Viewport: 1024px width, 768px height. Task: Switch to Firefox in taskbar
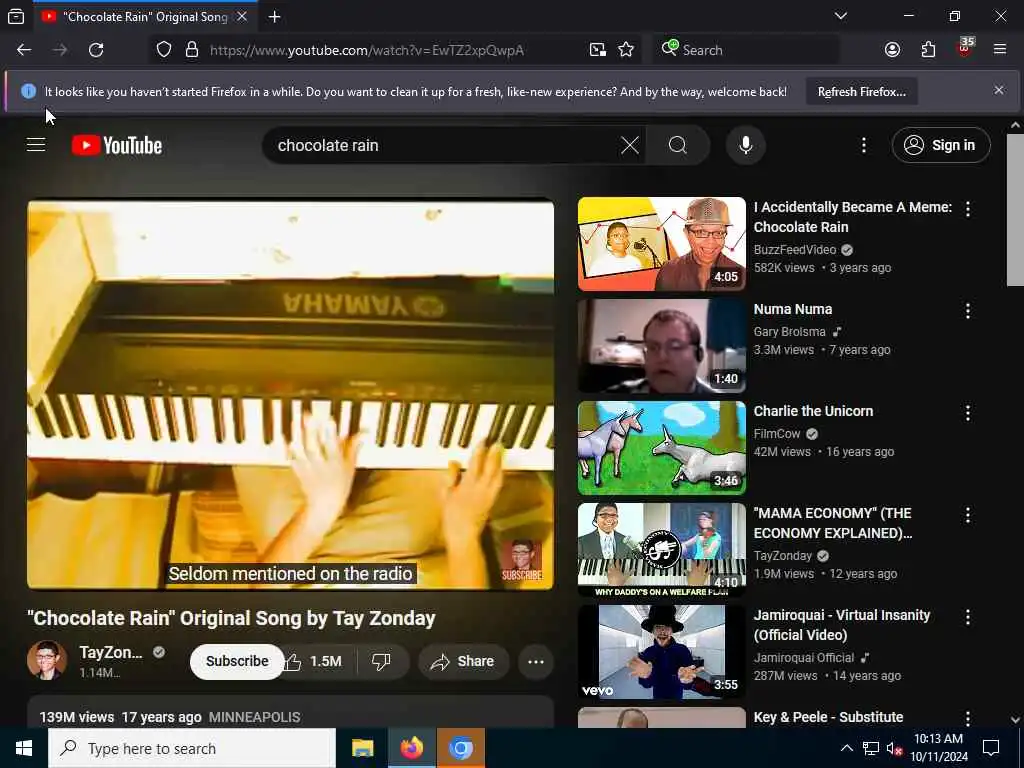411,748
